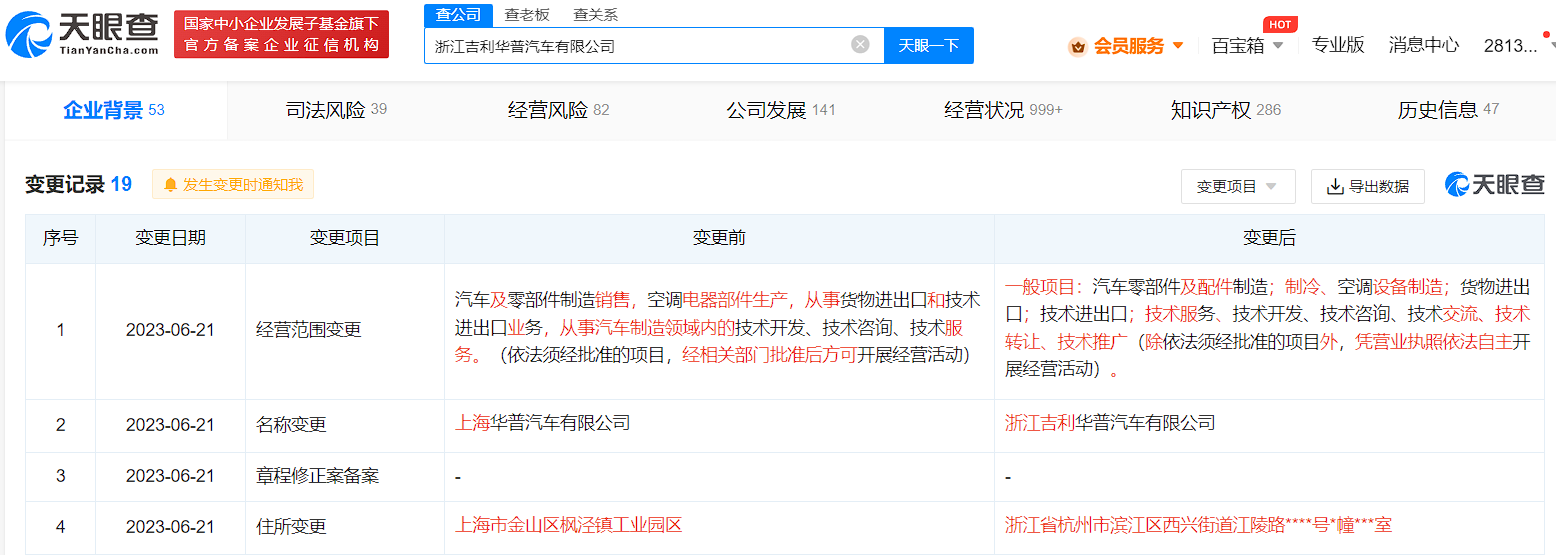Screen dimensions: 1556x555
Task: Click the export data download icon
Action: click(1335, 187)
